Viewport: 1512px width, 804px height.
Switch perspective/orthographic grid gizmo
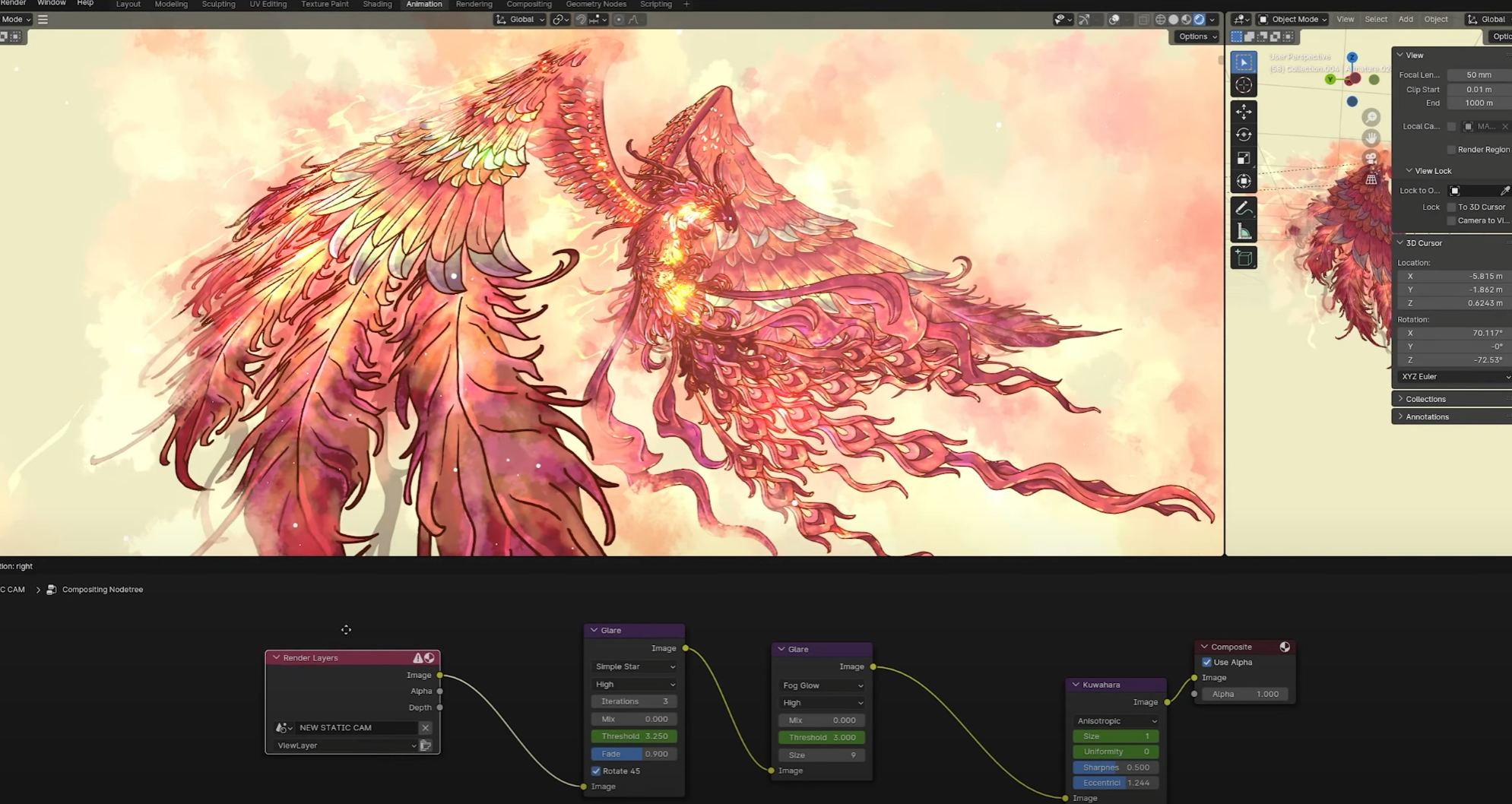(1371, 179)
